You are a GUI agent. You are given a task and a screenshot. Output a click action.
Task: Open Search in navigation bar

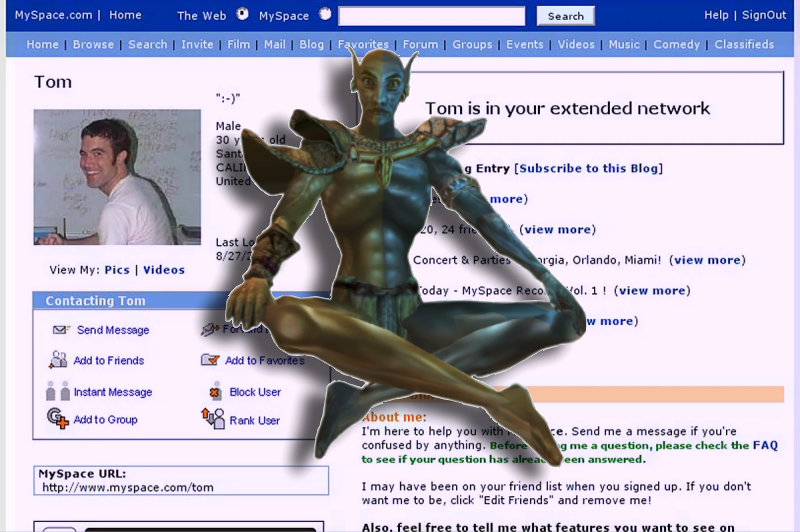click(147, 44)
